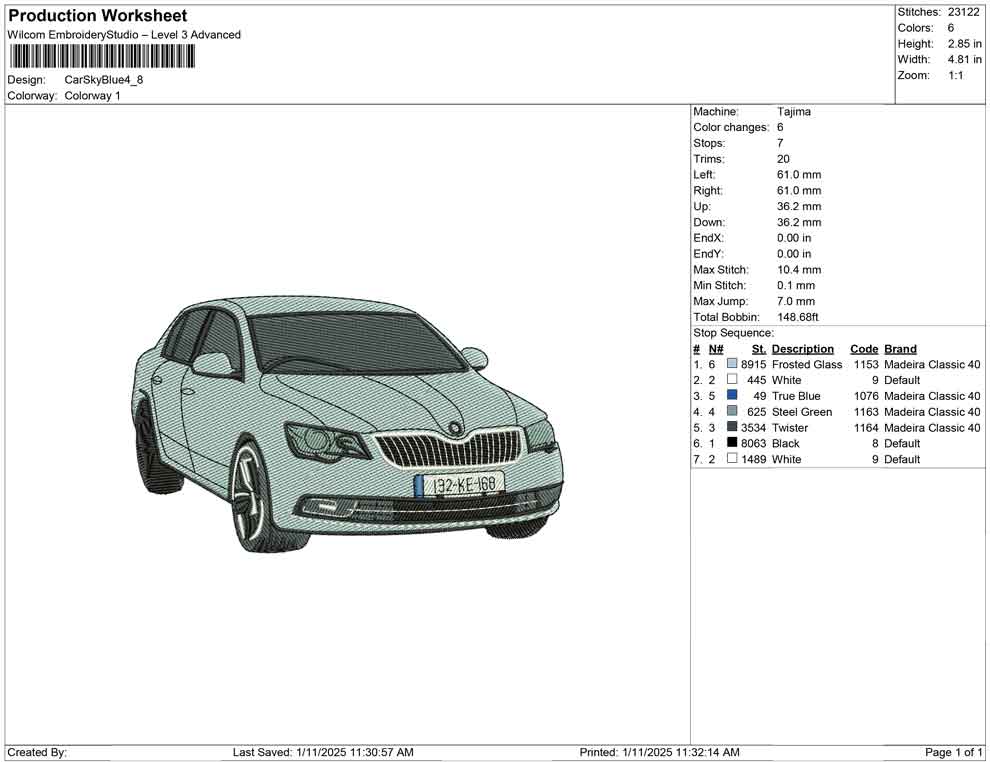Click the Brand column header
The image size is (990, 762).
[900, 349]
